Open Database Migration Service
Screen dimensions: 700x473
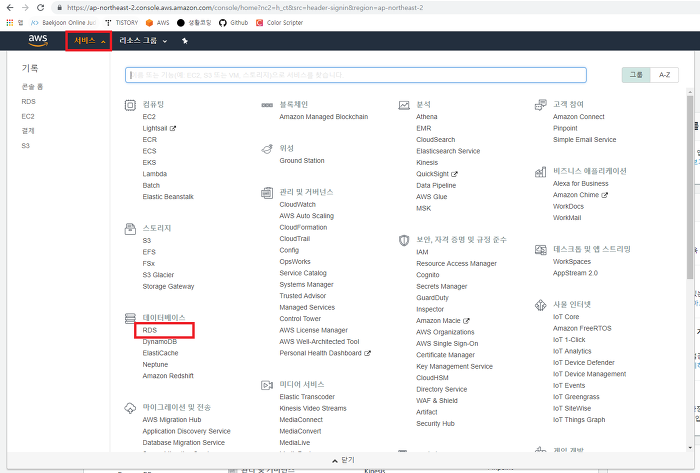183,443
